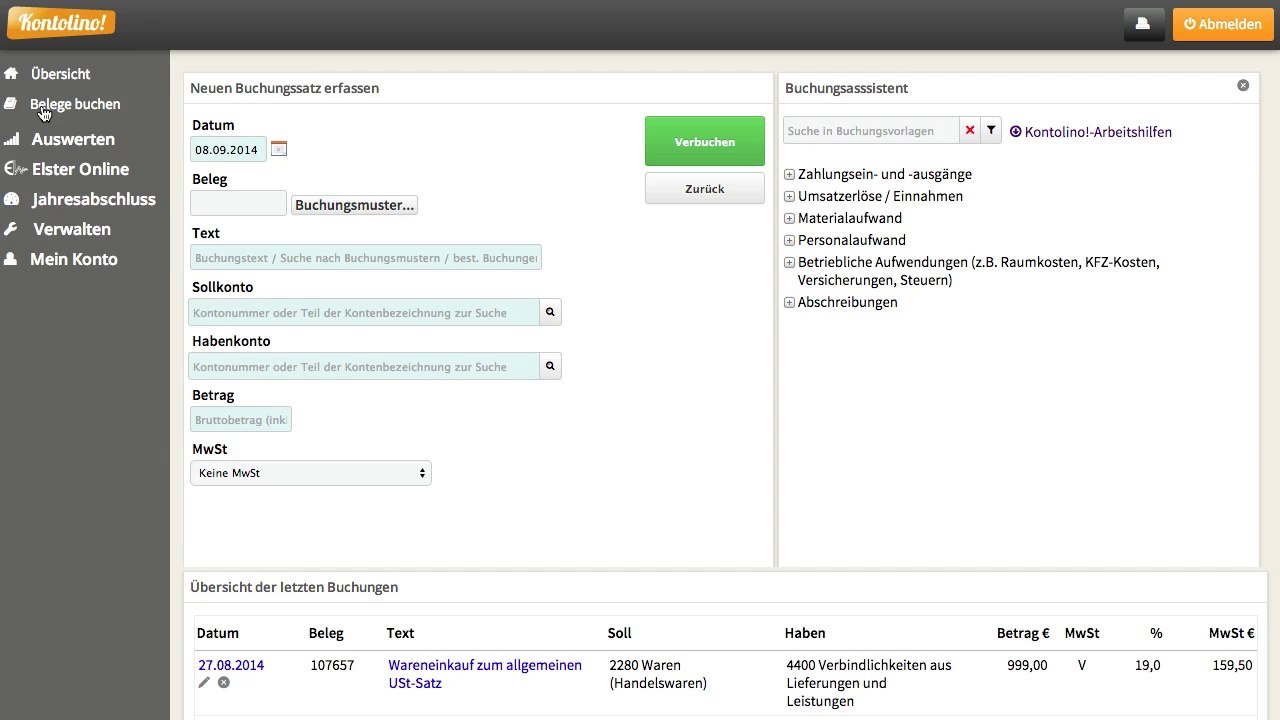Close the Buchungsassistent panel
Image resolution: width=1280 pixels, height=720 pixels.
click(1243, 86)
